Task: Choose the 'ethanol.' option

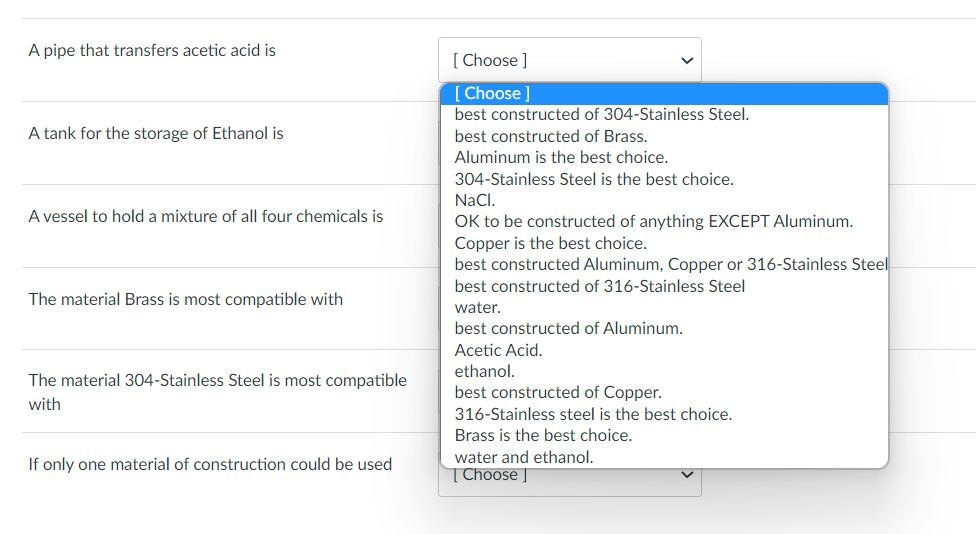Action: 484,371
